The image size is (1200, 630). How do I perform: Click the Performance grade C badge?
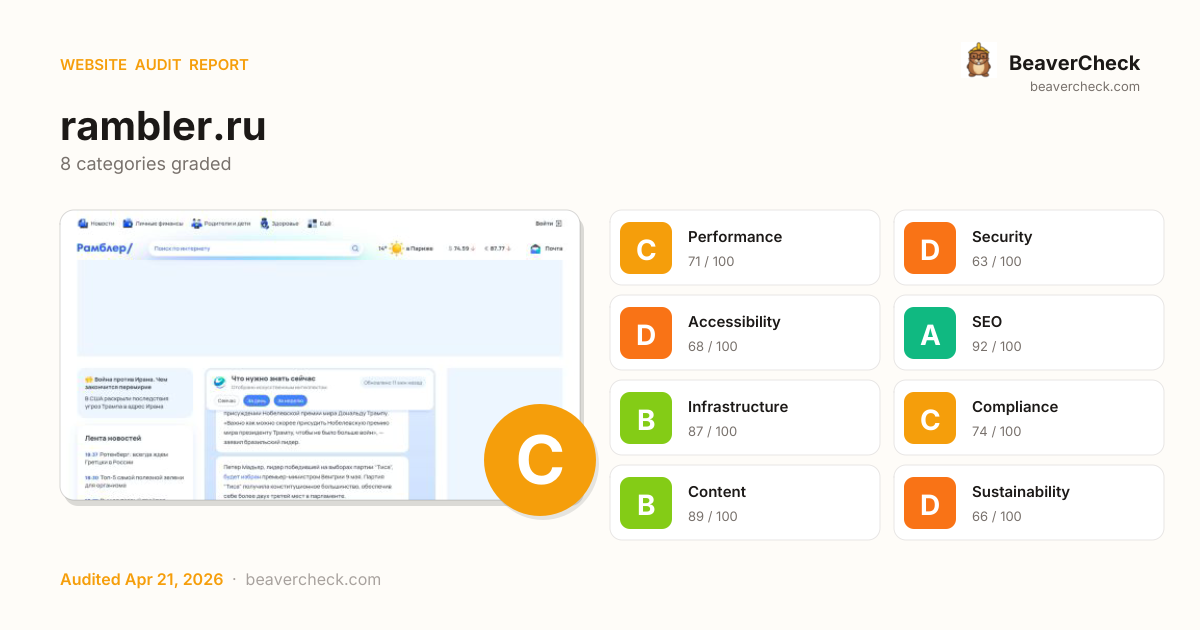(646, 248)
